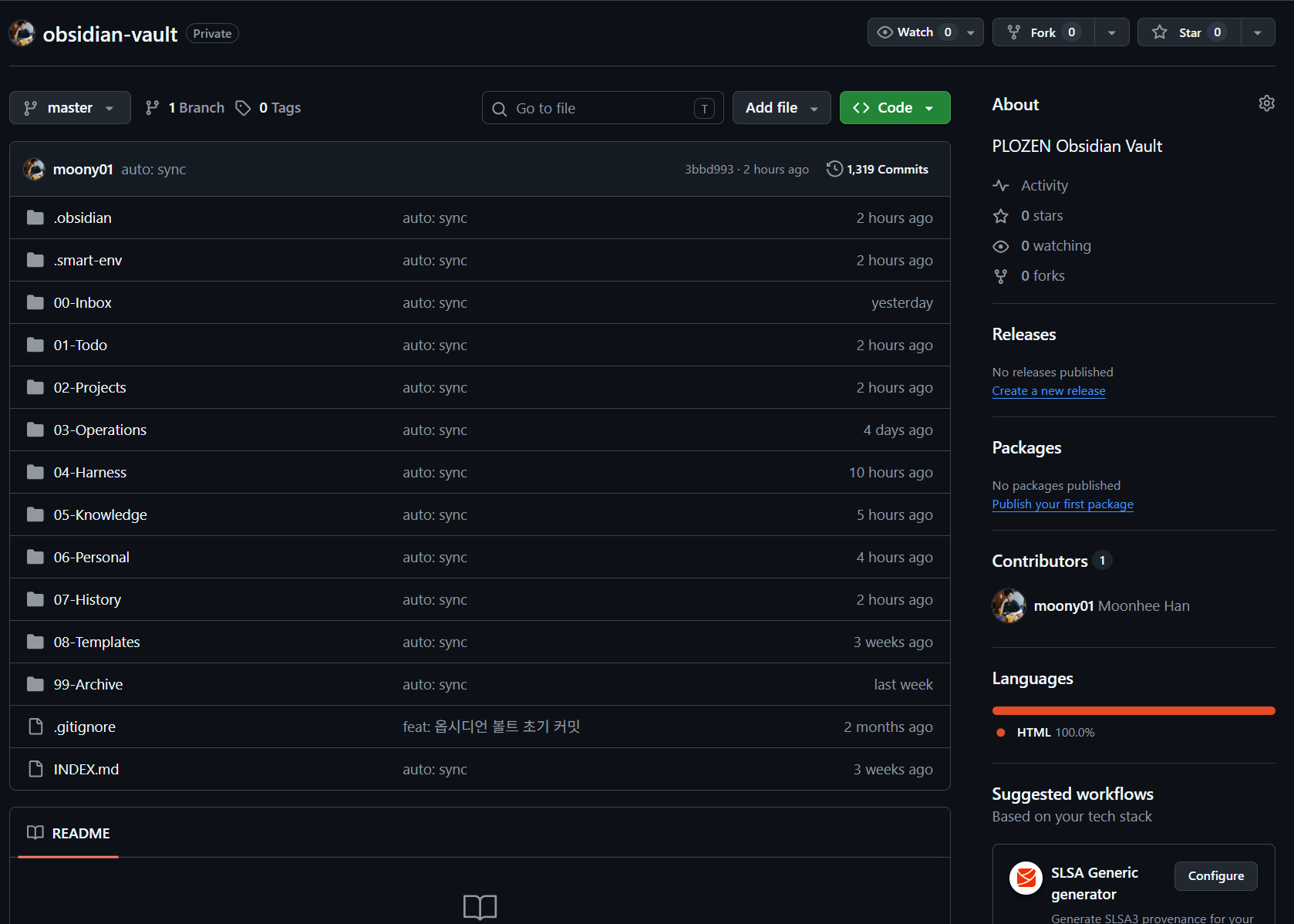
Task: Click the .smart-env folder icon
Action: pyautogui.click(x=35, y=260)
